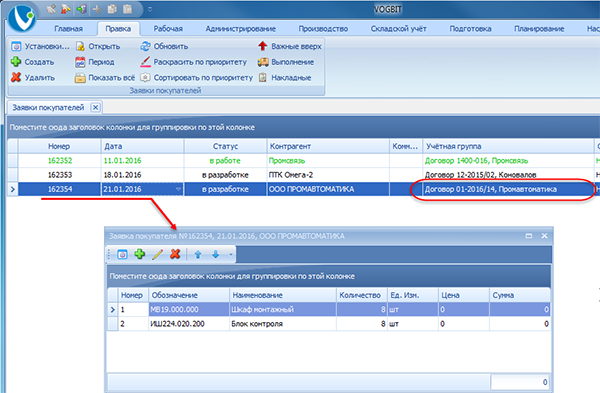Screen dimensions: 600x393
Task: Select item МВ19.000.000 cell
Action: [x=189, y=310]
